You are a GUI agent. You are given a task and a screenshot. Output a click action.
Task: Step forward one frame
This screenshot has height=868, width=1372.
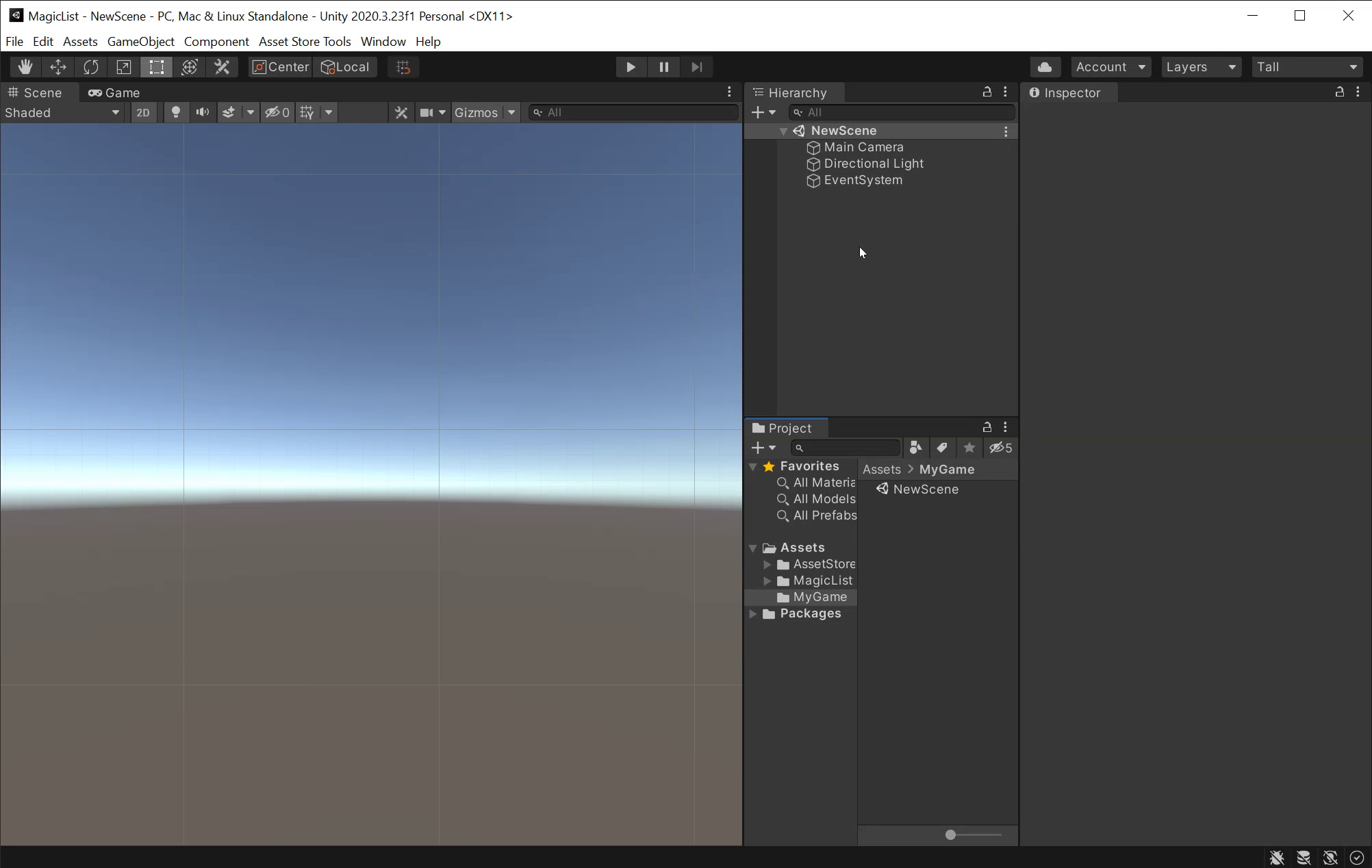696,67
